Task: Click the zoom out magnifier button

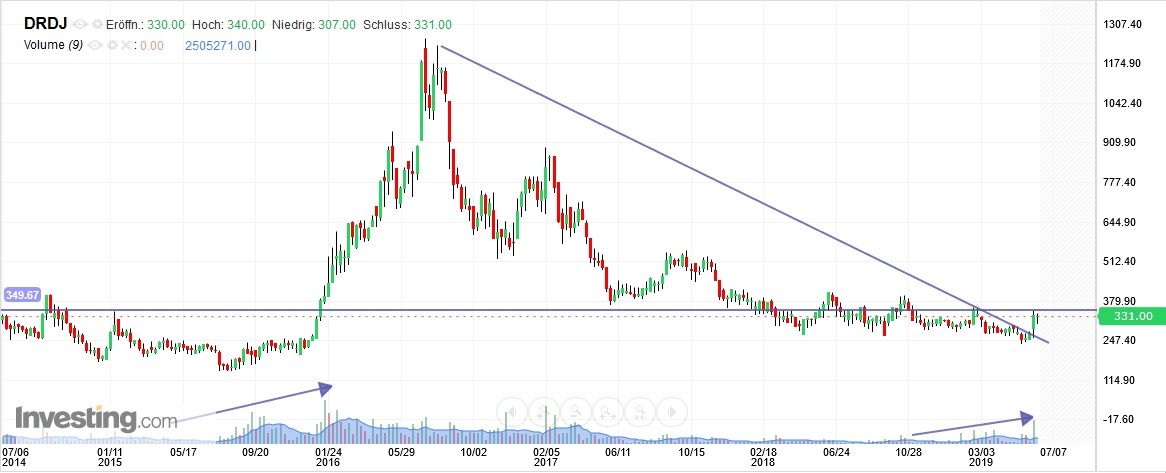Action: coord(576,411)
